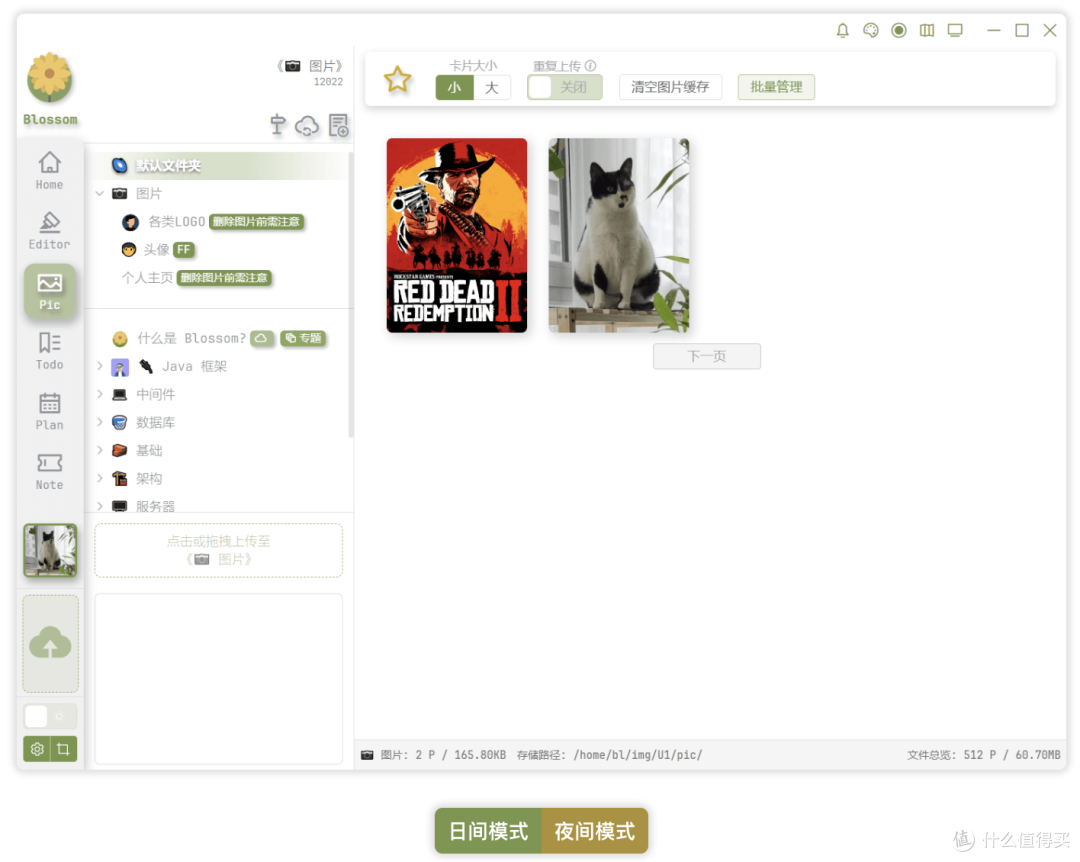This screenshot has height=862, width=1080.
Task: Click the circular record icon in title bar
Action: tap(899, 30)
